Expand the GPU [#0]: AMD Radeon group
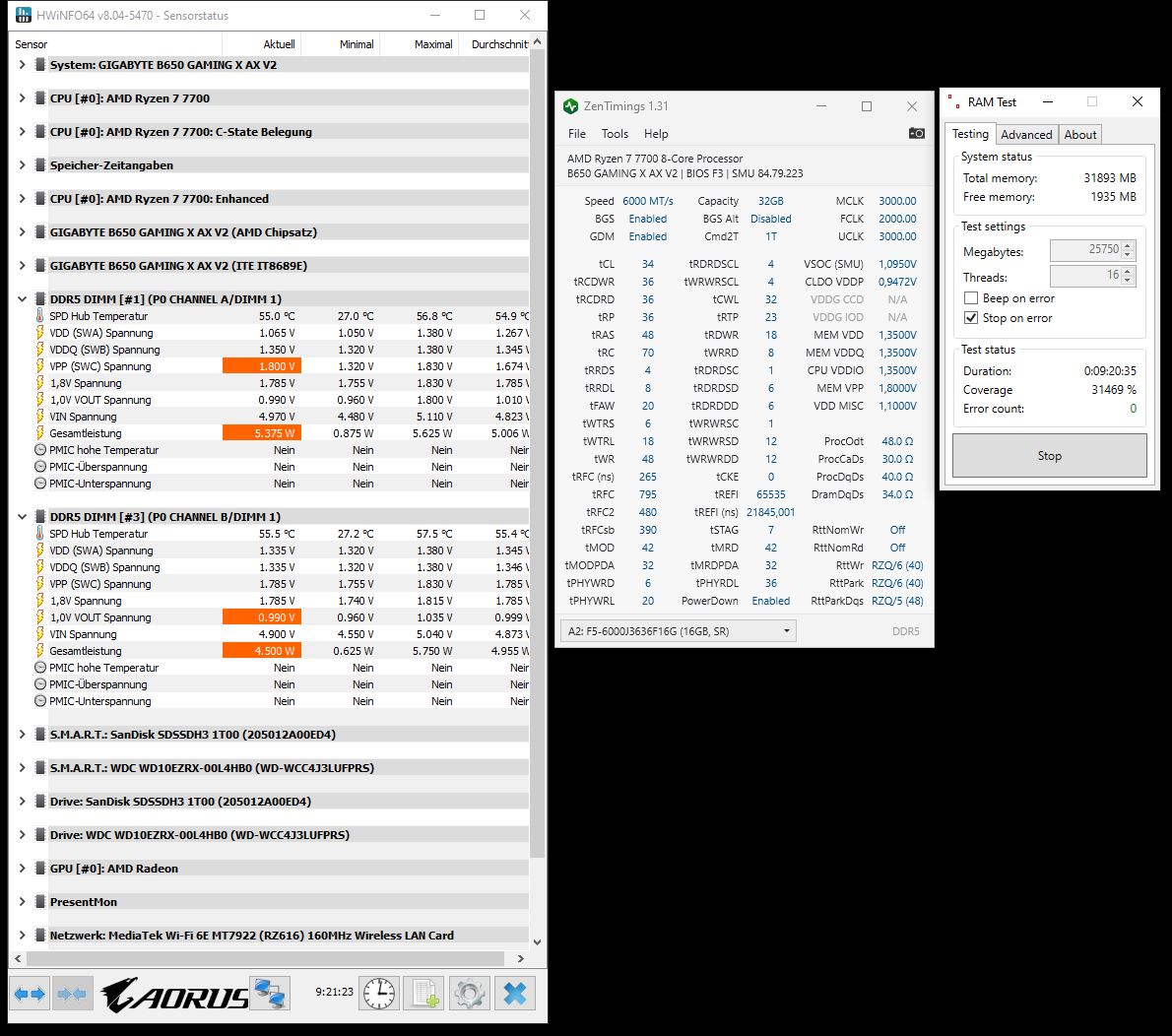Screen dimensions: 1172x1036 (x=22, y=868)
